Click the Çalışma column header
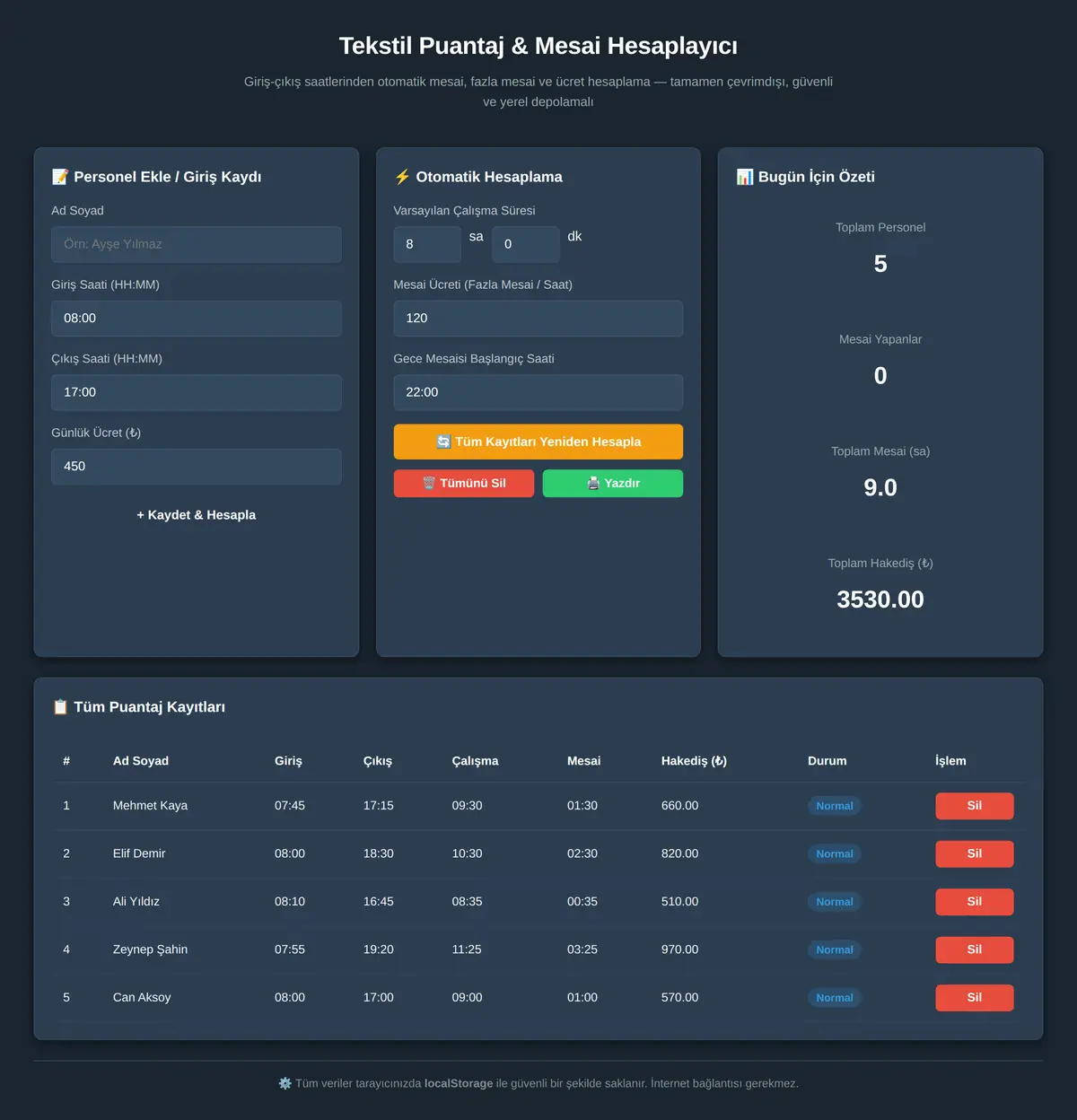This screenshot has width=1077, height=1120. 475,761
